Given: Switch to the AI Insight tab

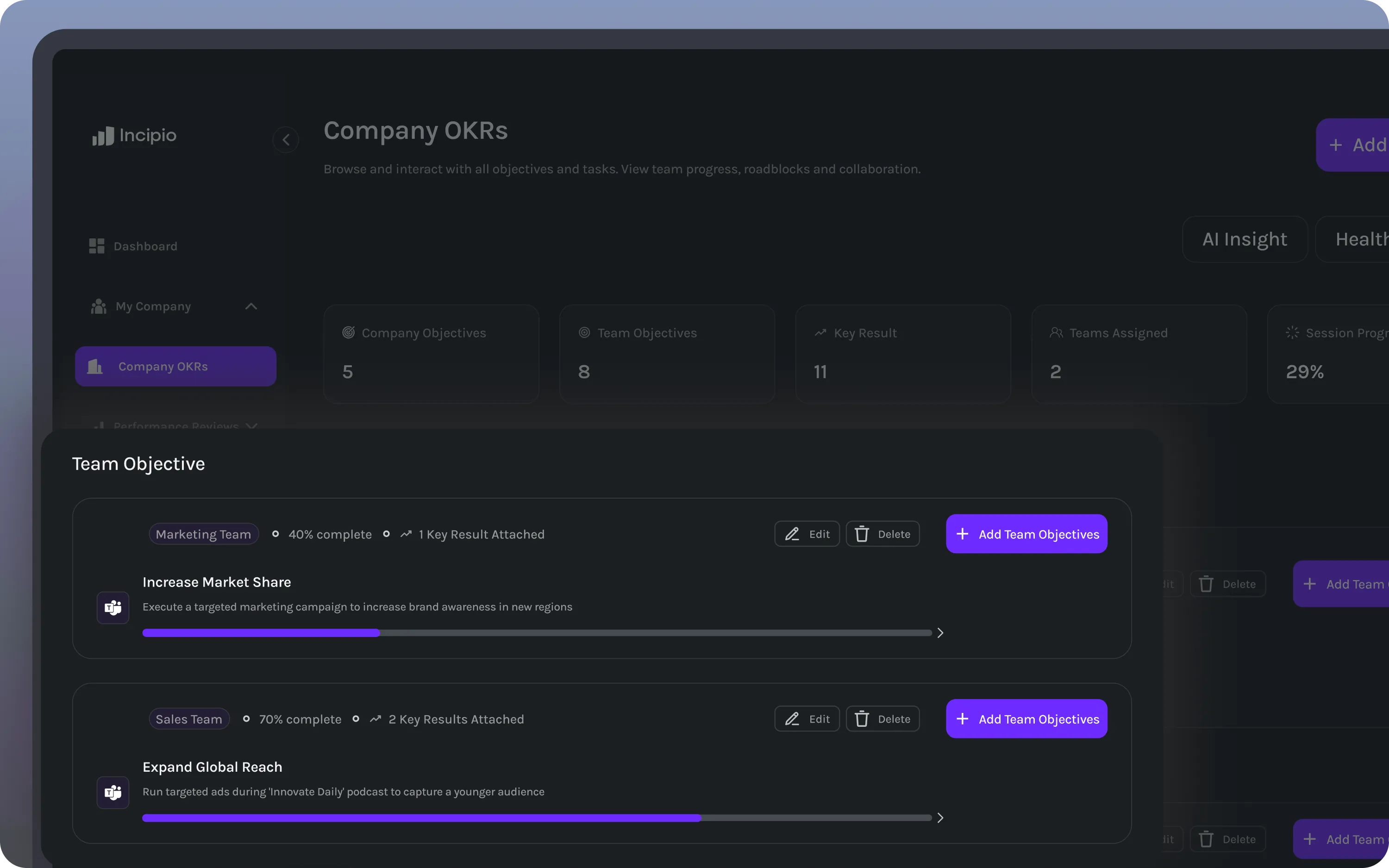Looking at the screenshot, I should tap(1245, 239).
